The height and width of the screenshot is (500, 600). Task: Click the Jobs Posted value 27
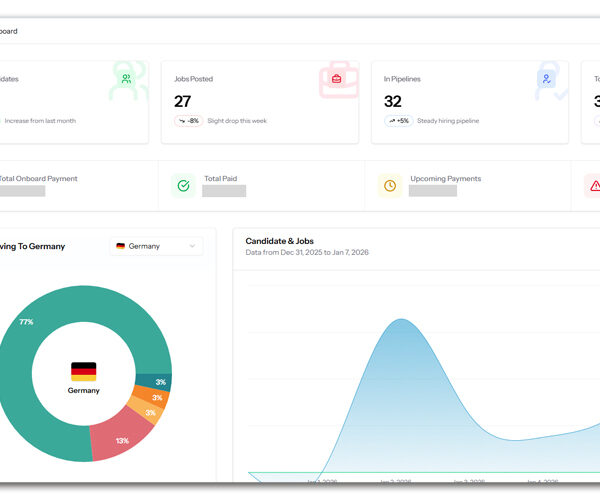pos(182,101)
